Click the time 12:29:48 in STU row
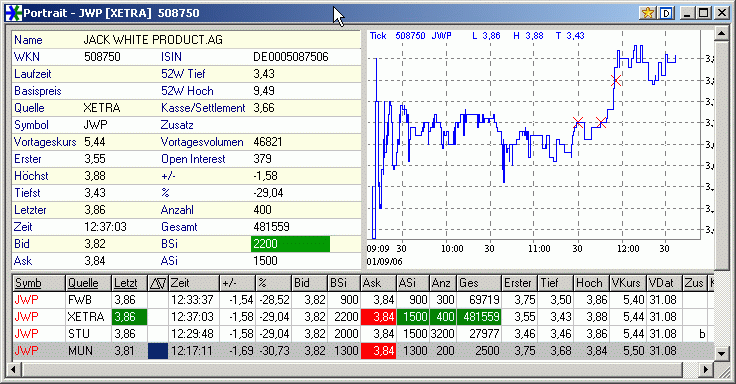736x384 pixels. [192, 334]
